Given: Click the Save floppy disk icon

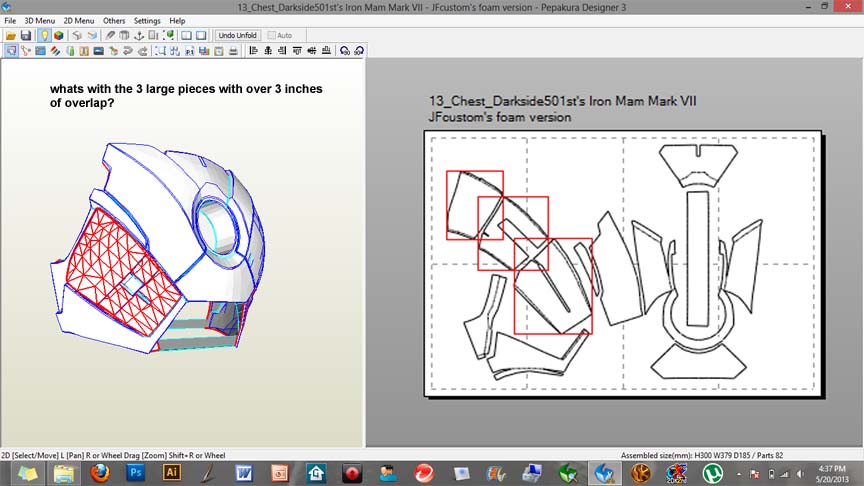Looking at the screenshot, I should (25, 35).
